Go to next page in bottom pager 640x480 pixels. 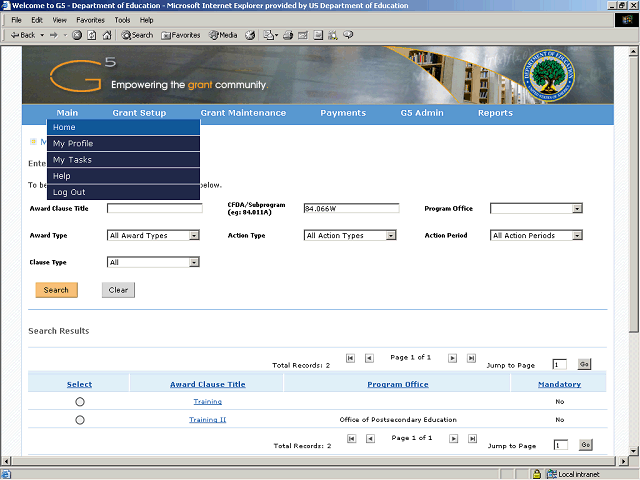coord(453,438)
